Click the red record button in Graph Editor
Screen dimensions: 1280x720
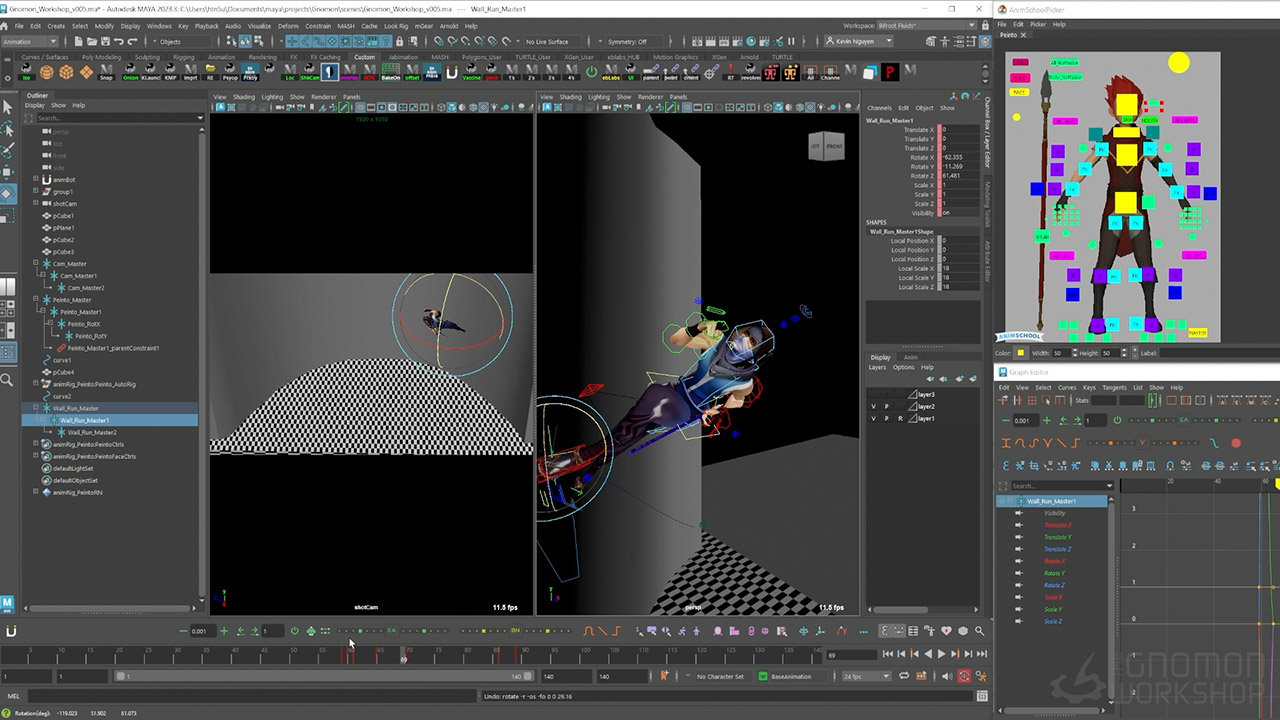click(x=1236, y=443)
